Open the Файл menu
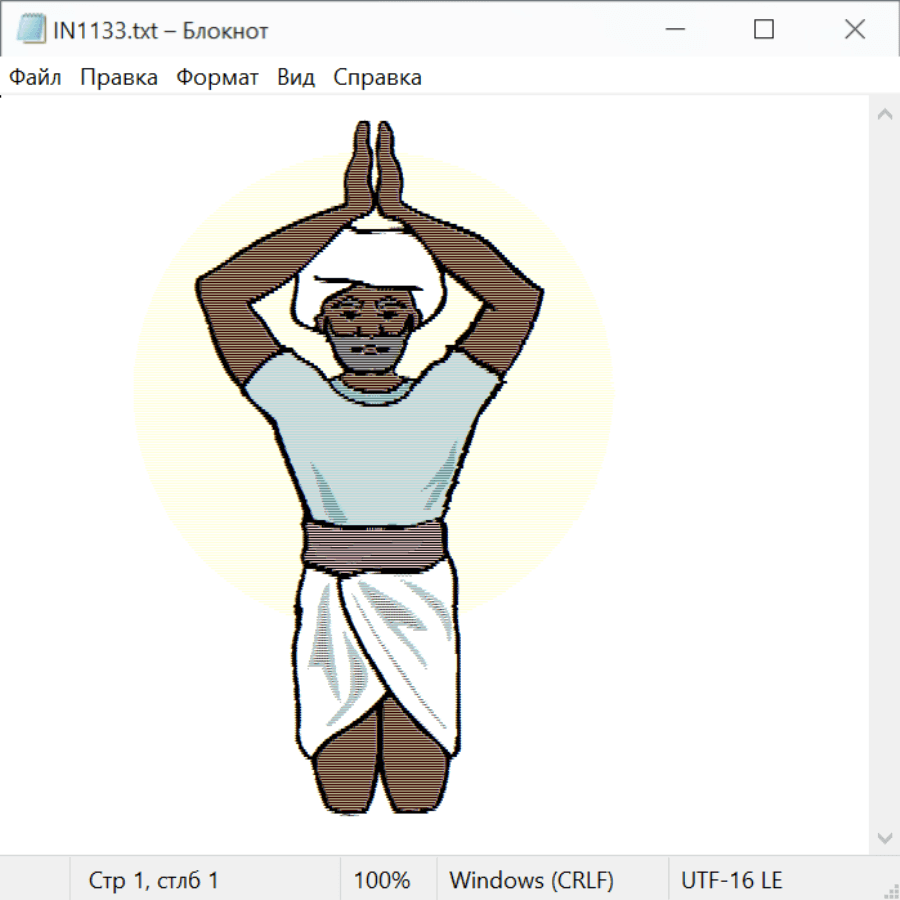Viewport: 900px width, 900px height. point(36,78)
